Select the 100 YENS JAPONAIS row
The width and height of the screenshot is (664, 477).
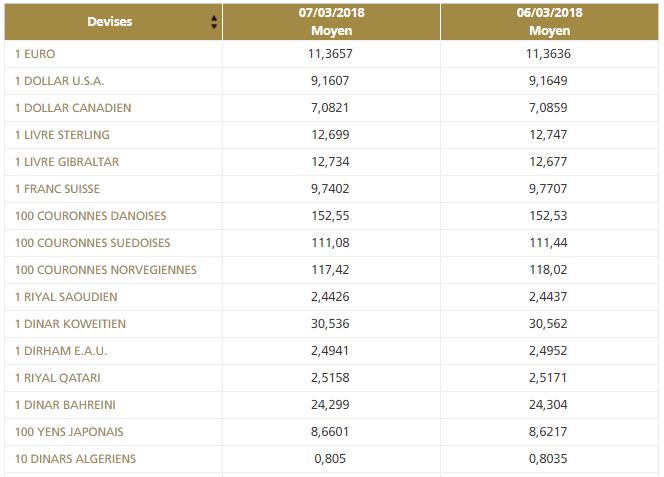[70, 432]
